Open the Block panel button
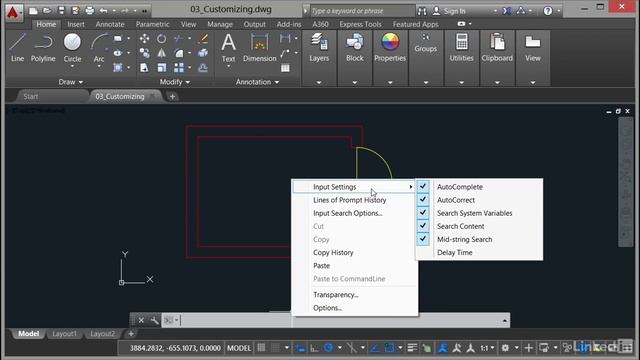Image resolution: width=640 pixels, height=360 pixels. (355, 48)
